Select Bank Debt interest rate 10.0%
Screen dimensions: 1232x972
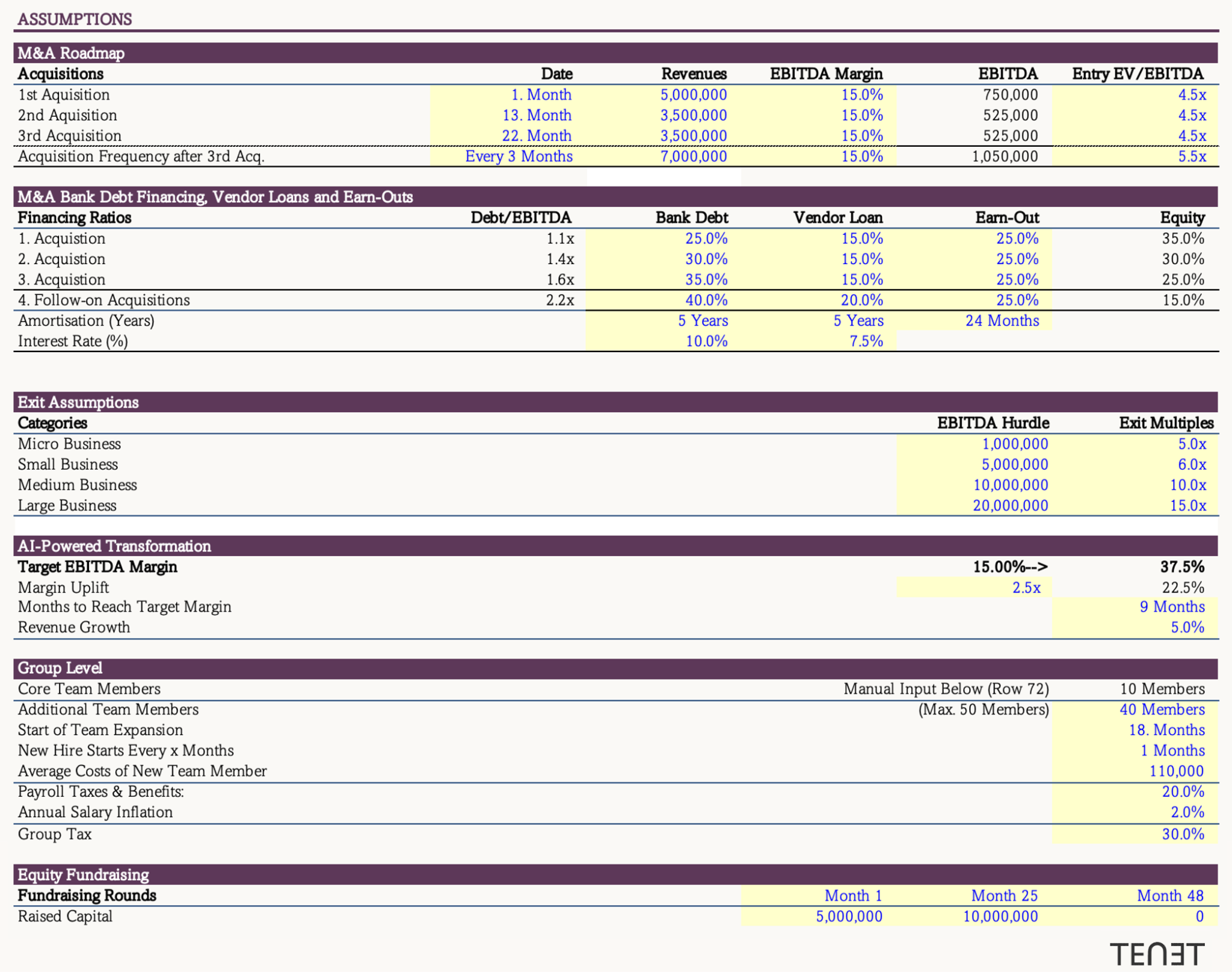coord(664,341)
